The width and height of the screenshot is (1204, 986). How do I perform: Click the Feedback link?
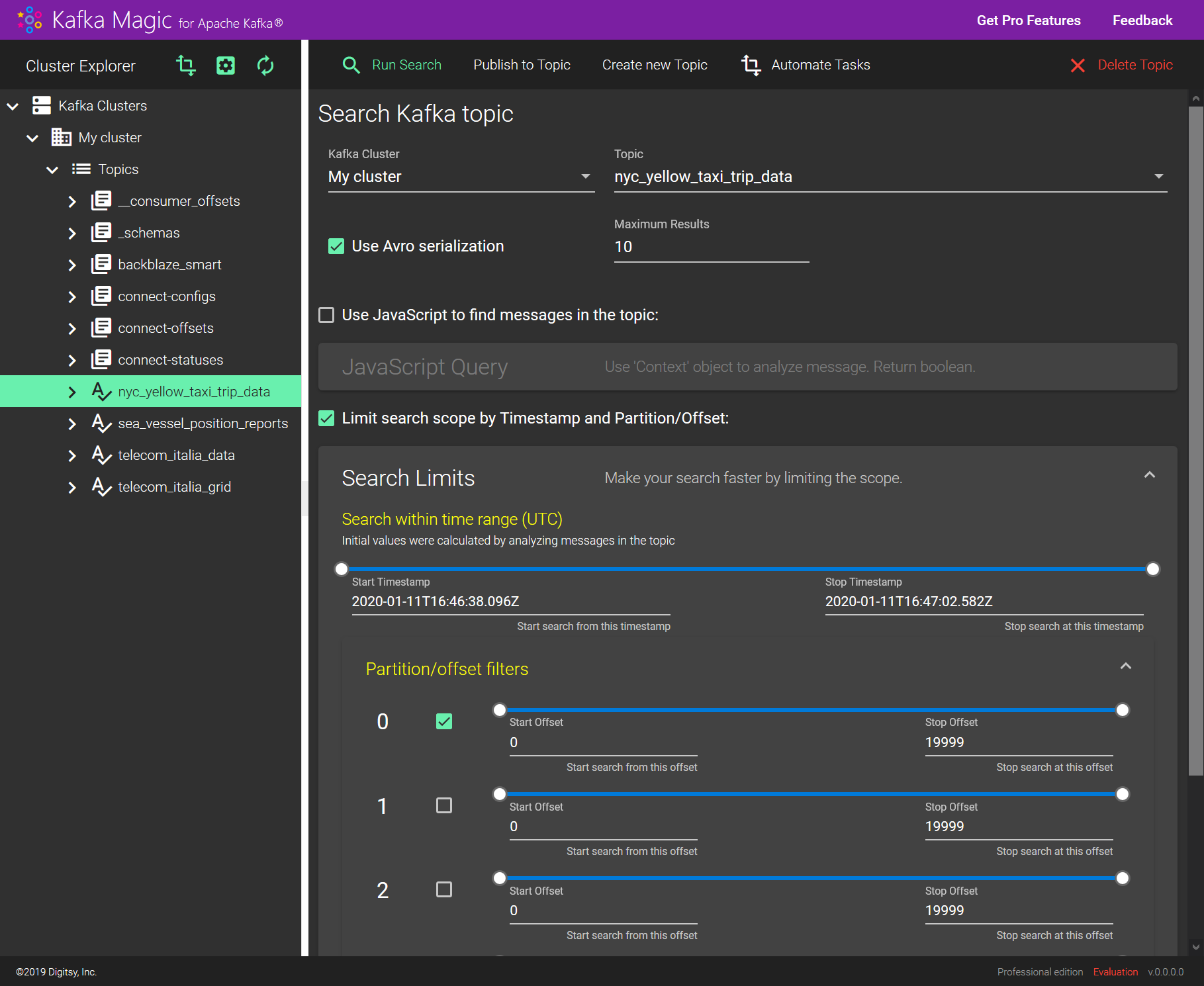(x=1142, y=21)
